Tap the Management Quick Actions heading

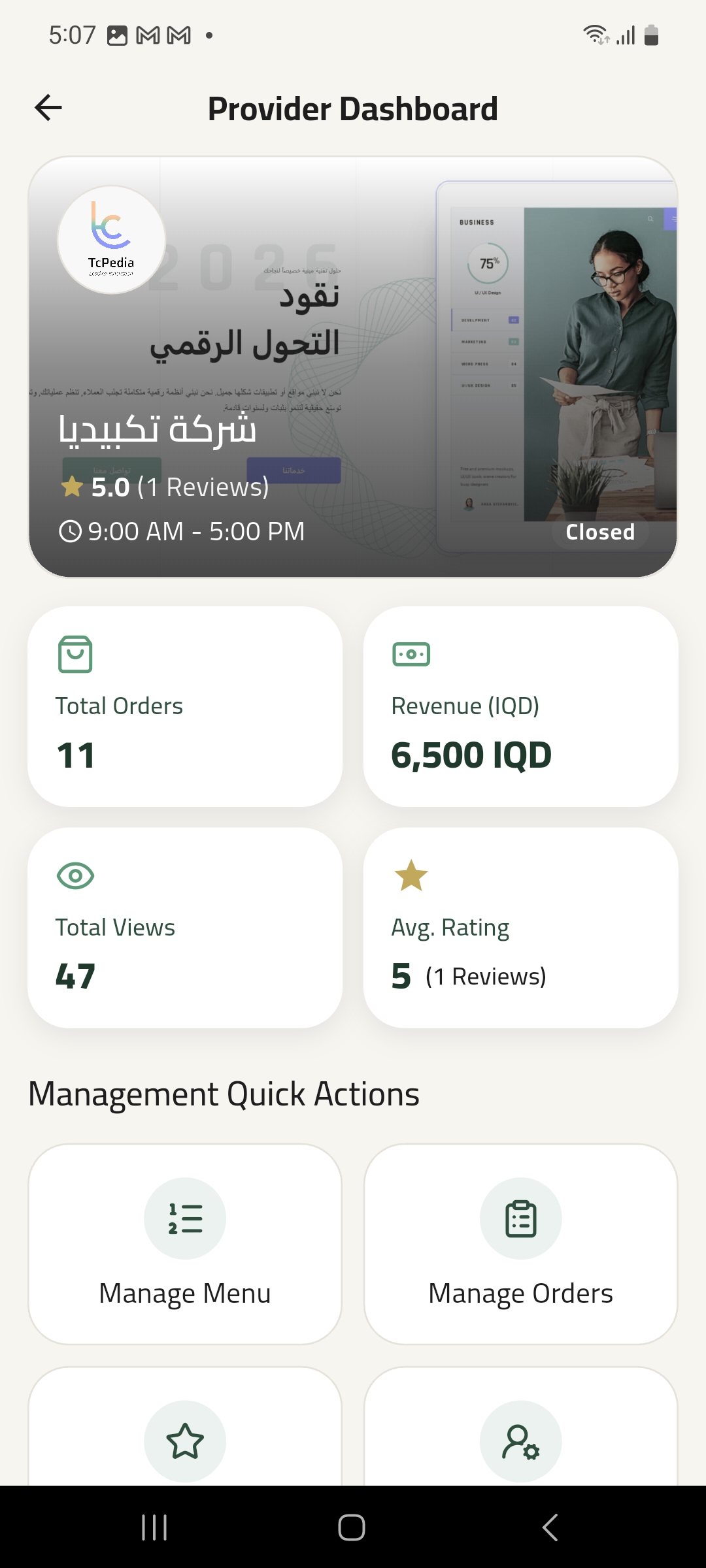[x=224, y=1094]
